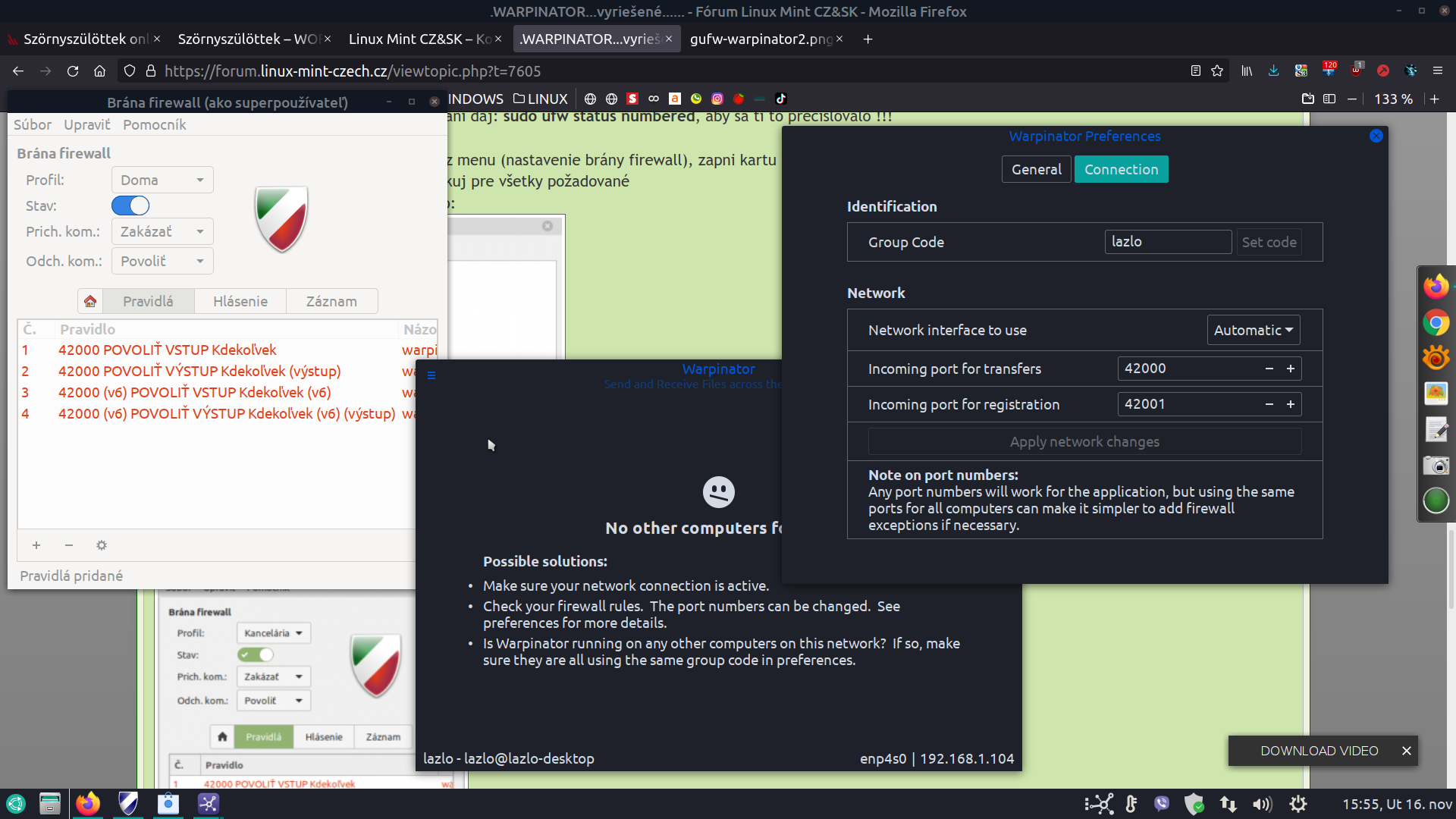Click the Set code button
The width and height of the screenshot is (1456, 819).
coord(1269,242)
